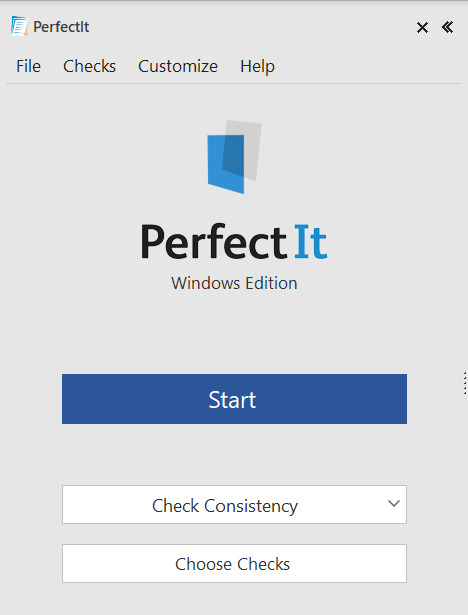Collapse the panel with the double-chevron icon
468x615 pixels.
447,27
